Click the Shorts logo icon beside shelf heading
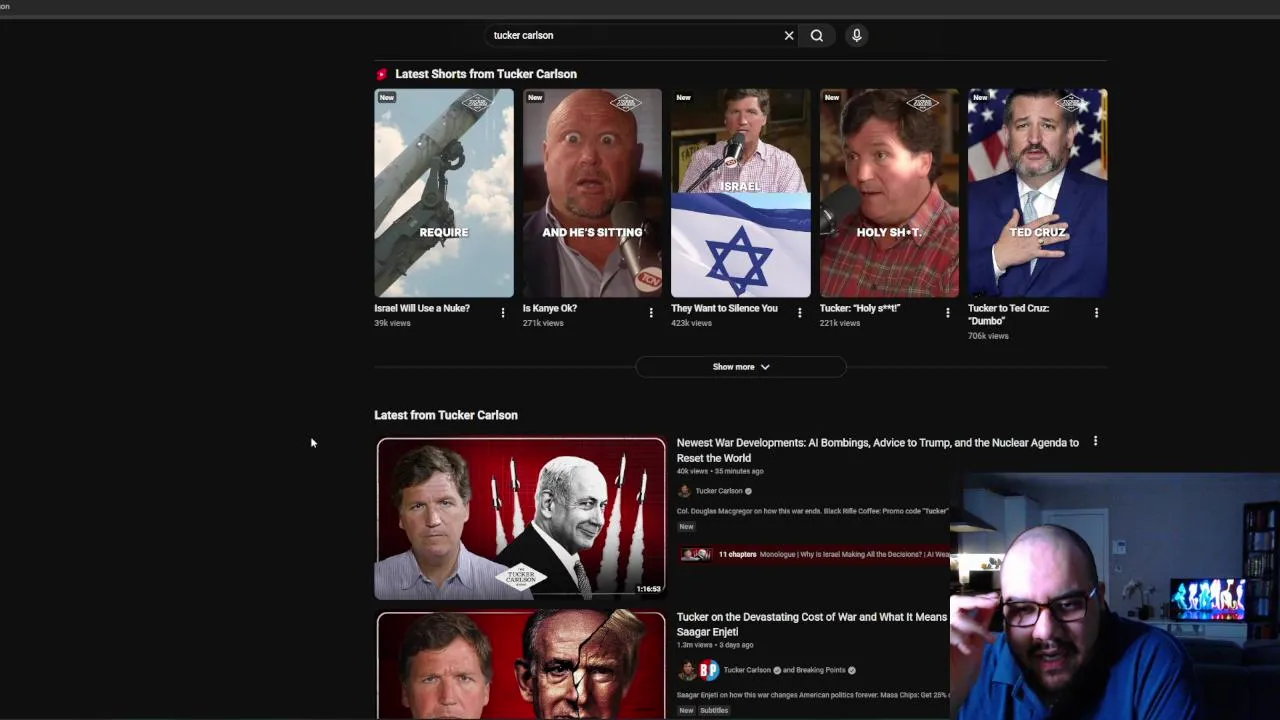Screen dimensions: 1280x720 tap(381, 74)
